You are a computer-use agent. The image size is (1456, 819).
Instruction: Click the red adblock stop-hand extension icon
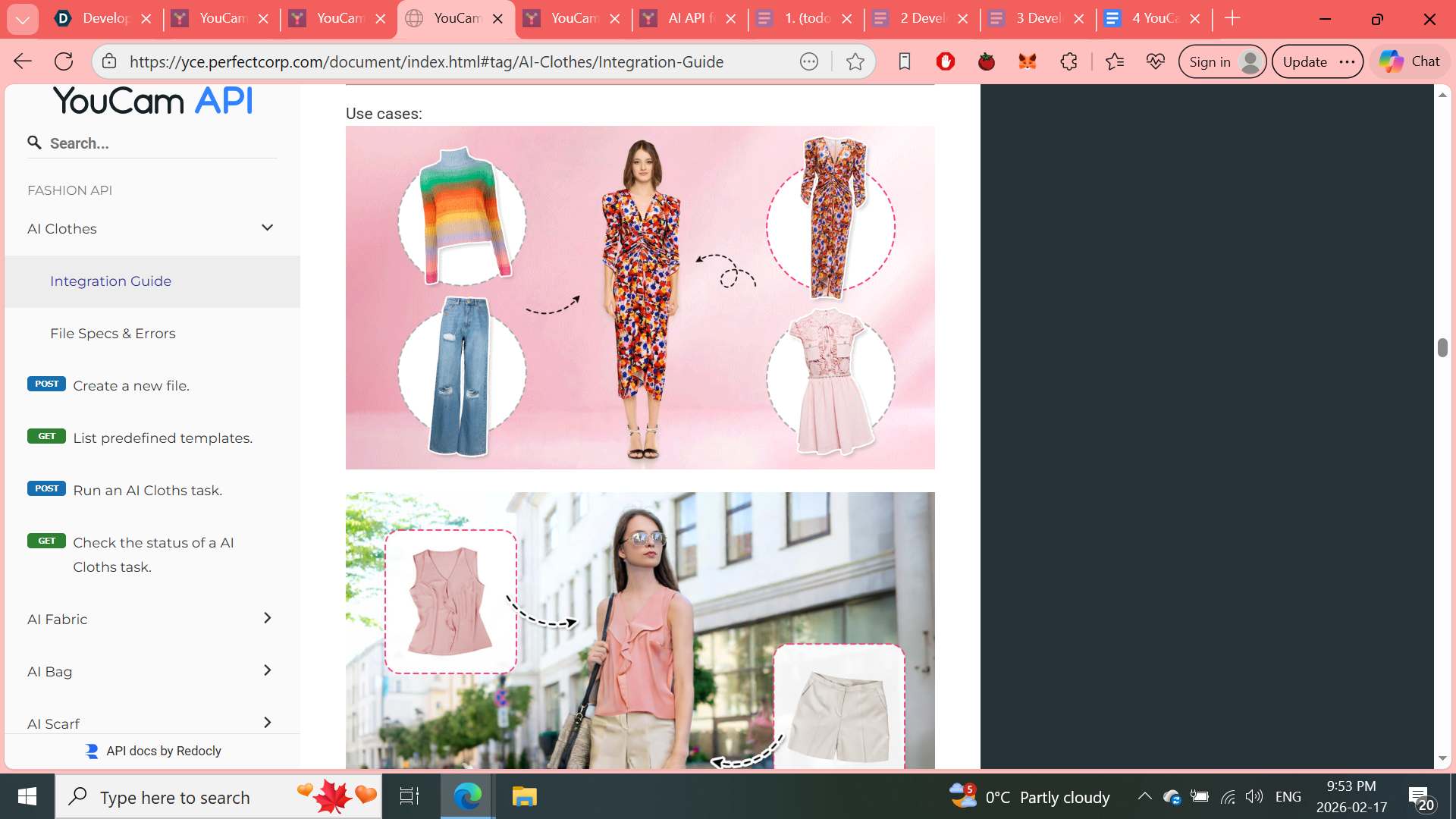click(x=946, y=61)
